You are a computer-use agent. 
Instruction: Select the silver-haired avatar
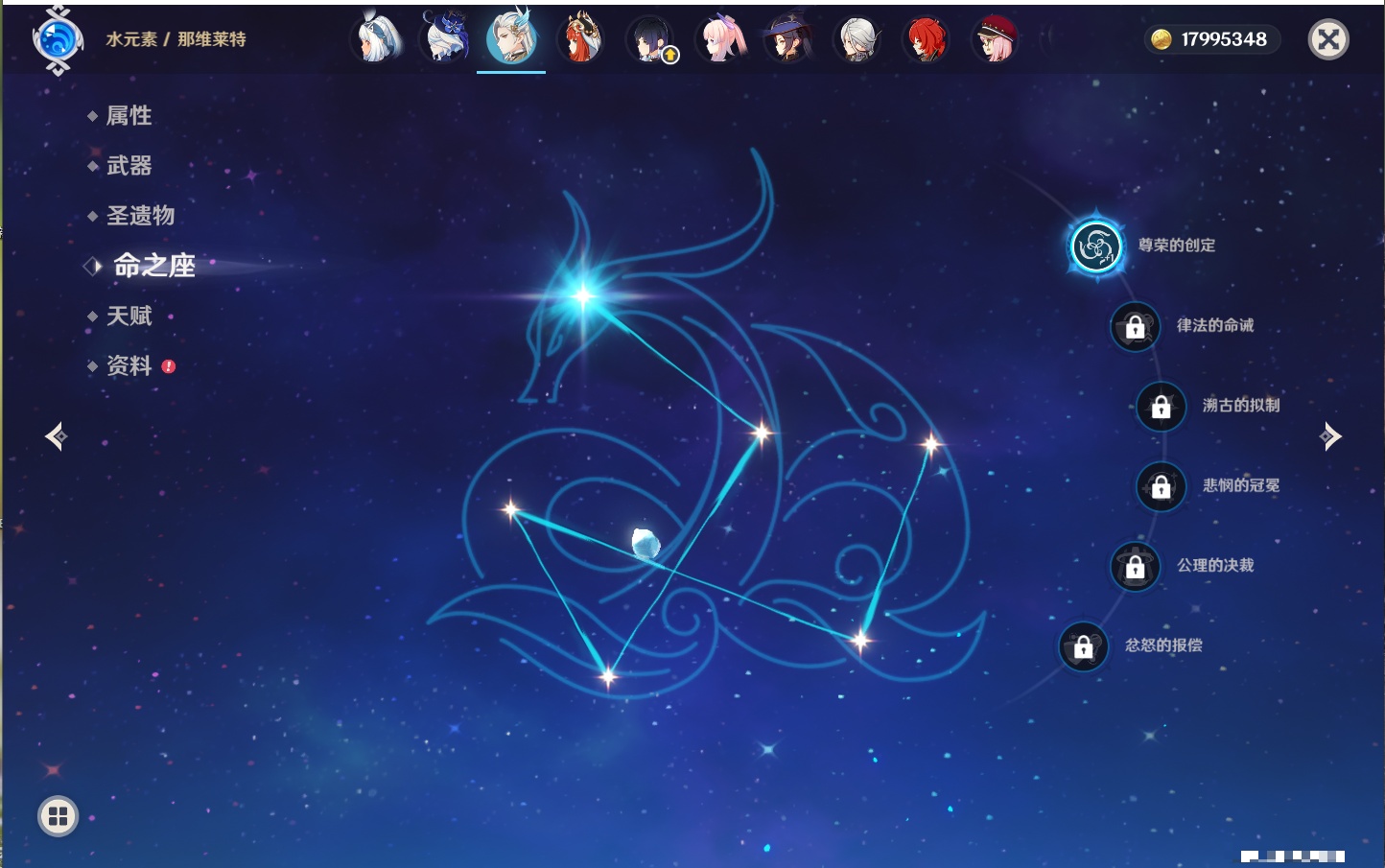pos(857,39)
